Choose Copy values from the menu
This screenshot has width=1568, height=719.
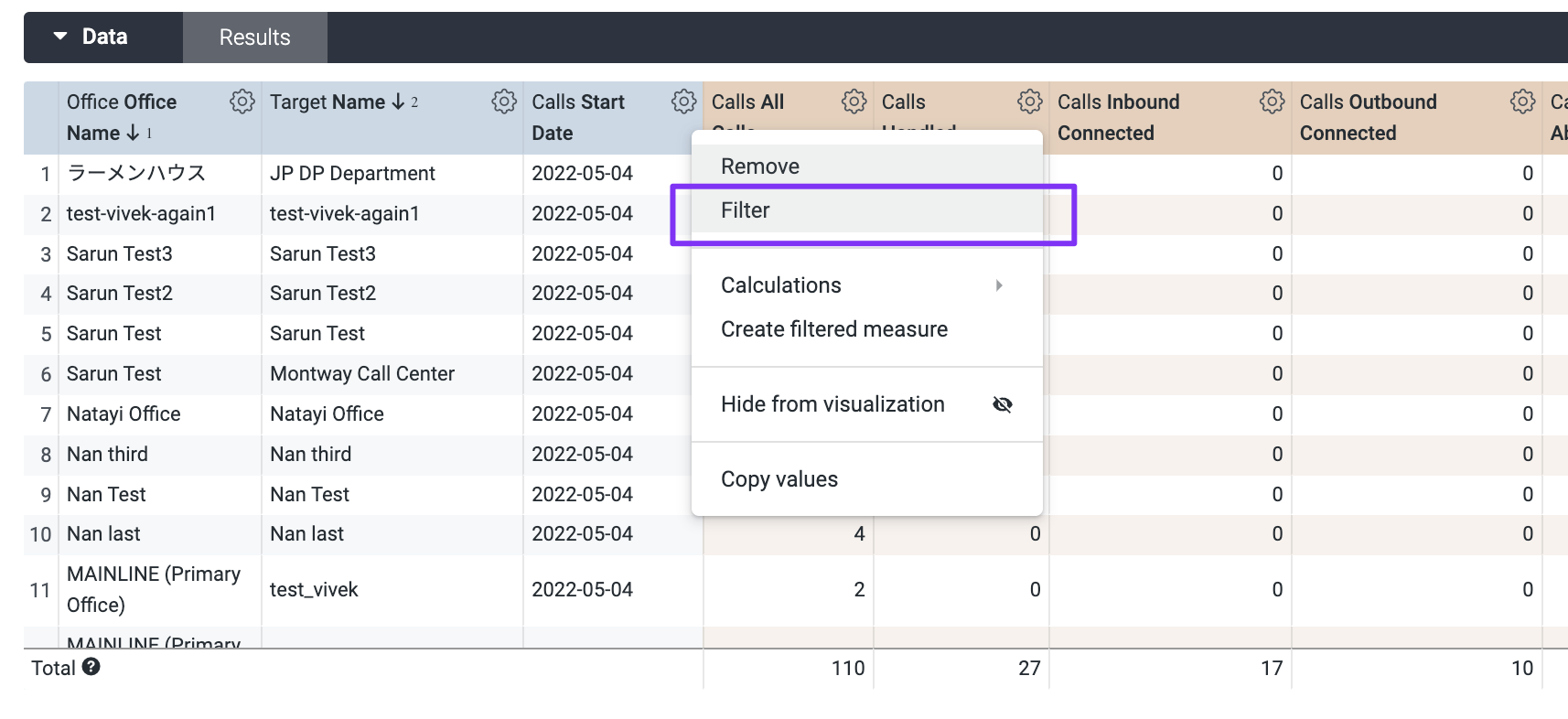tap(867, 479)
